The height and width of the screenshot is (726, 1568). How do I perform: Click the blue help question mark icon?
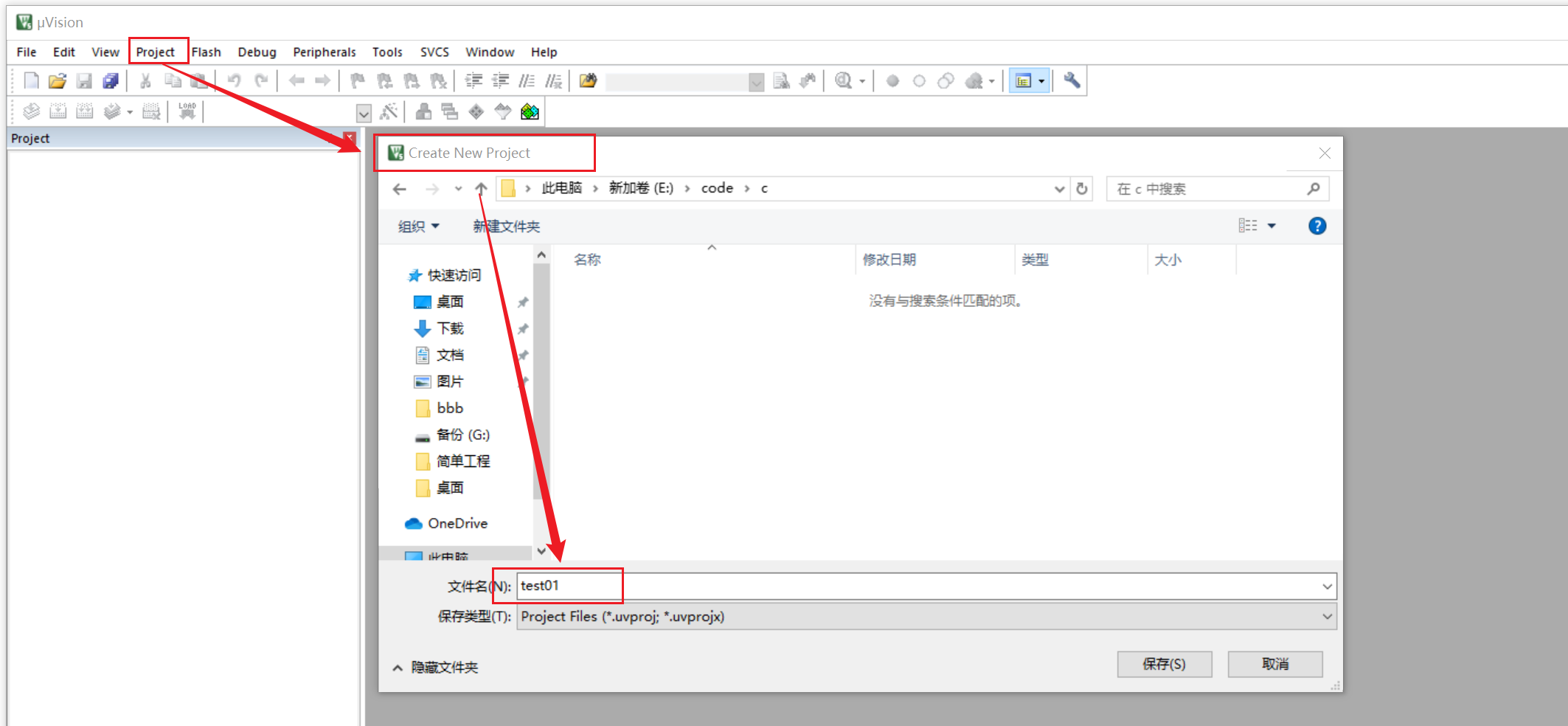pos(1317,226)
